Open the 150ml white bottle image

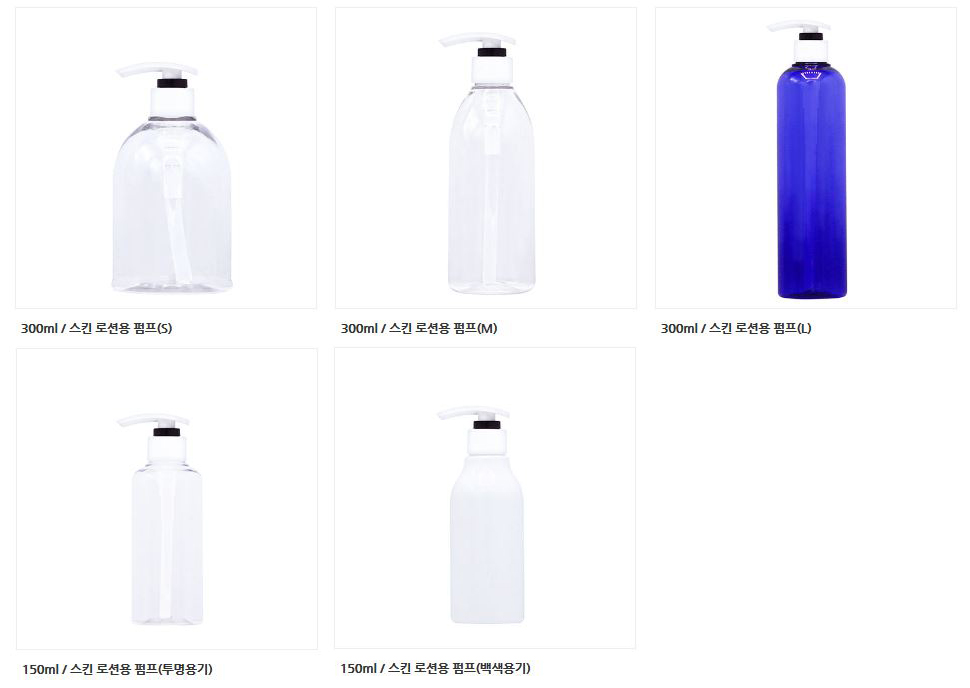[x=485, y=498]
